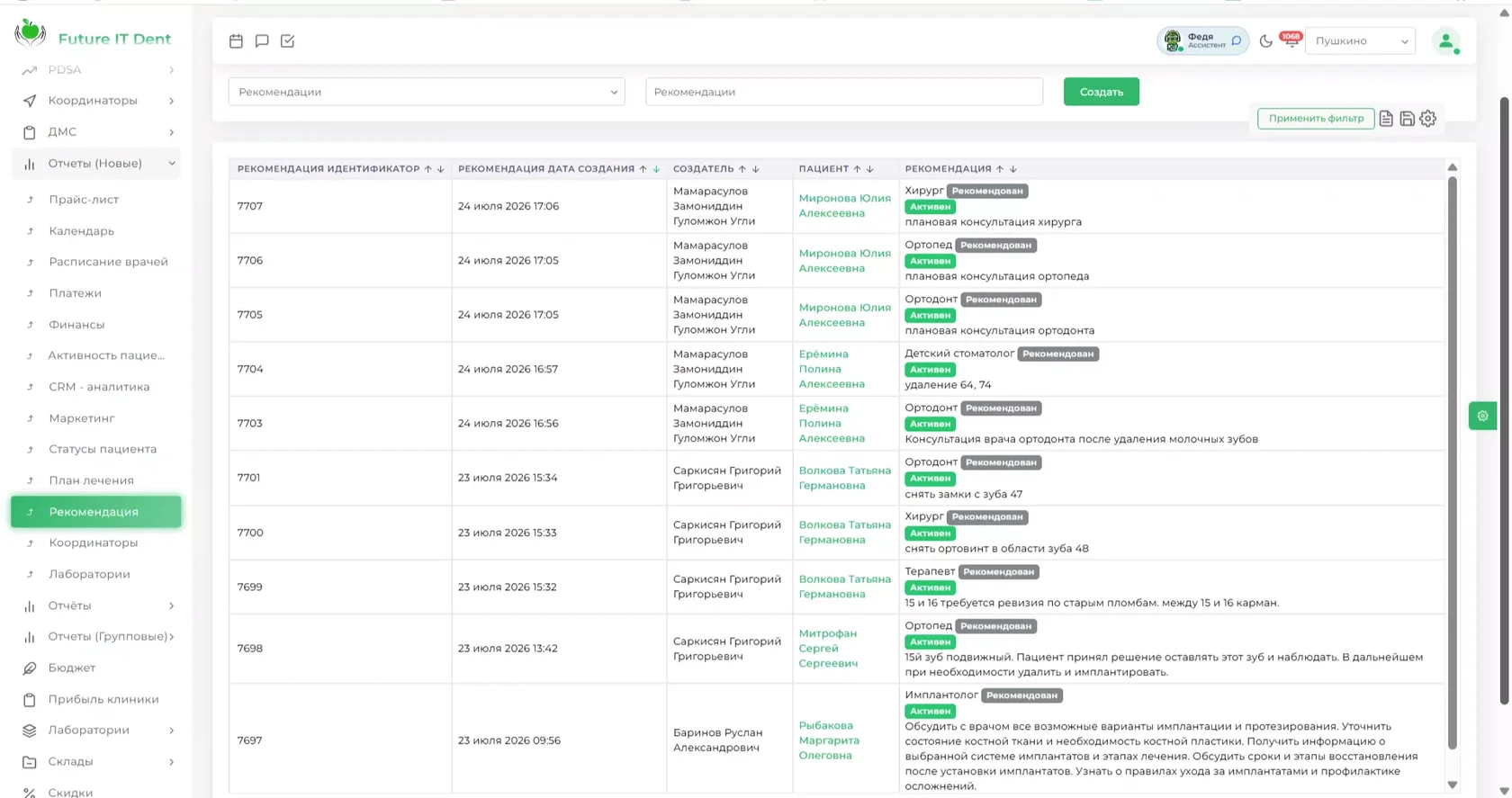Screen dimensions: 1512x798
Task: Click the green Создать button
Action: [1101, 92]
